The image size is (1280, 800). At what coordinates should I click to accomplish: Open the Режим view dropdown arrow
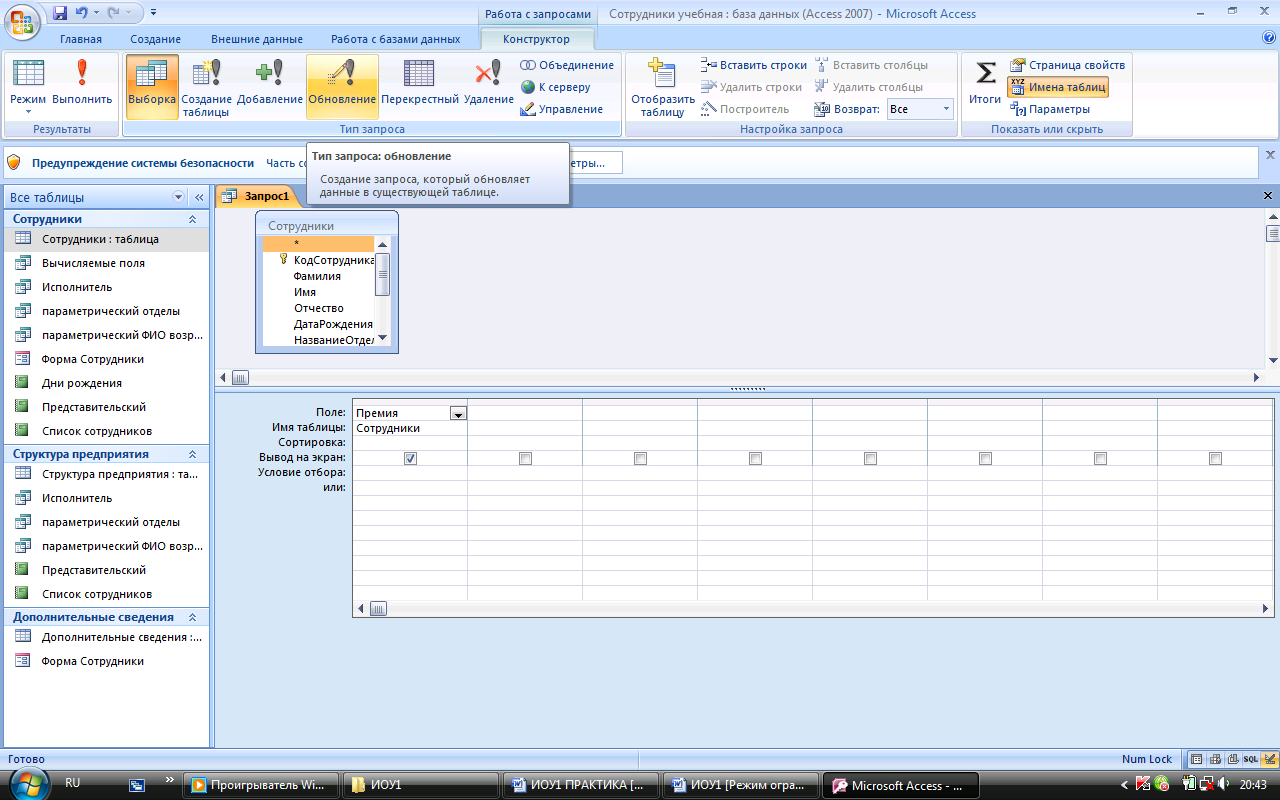(28, 111)
